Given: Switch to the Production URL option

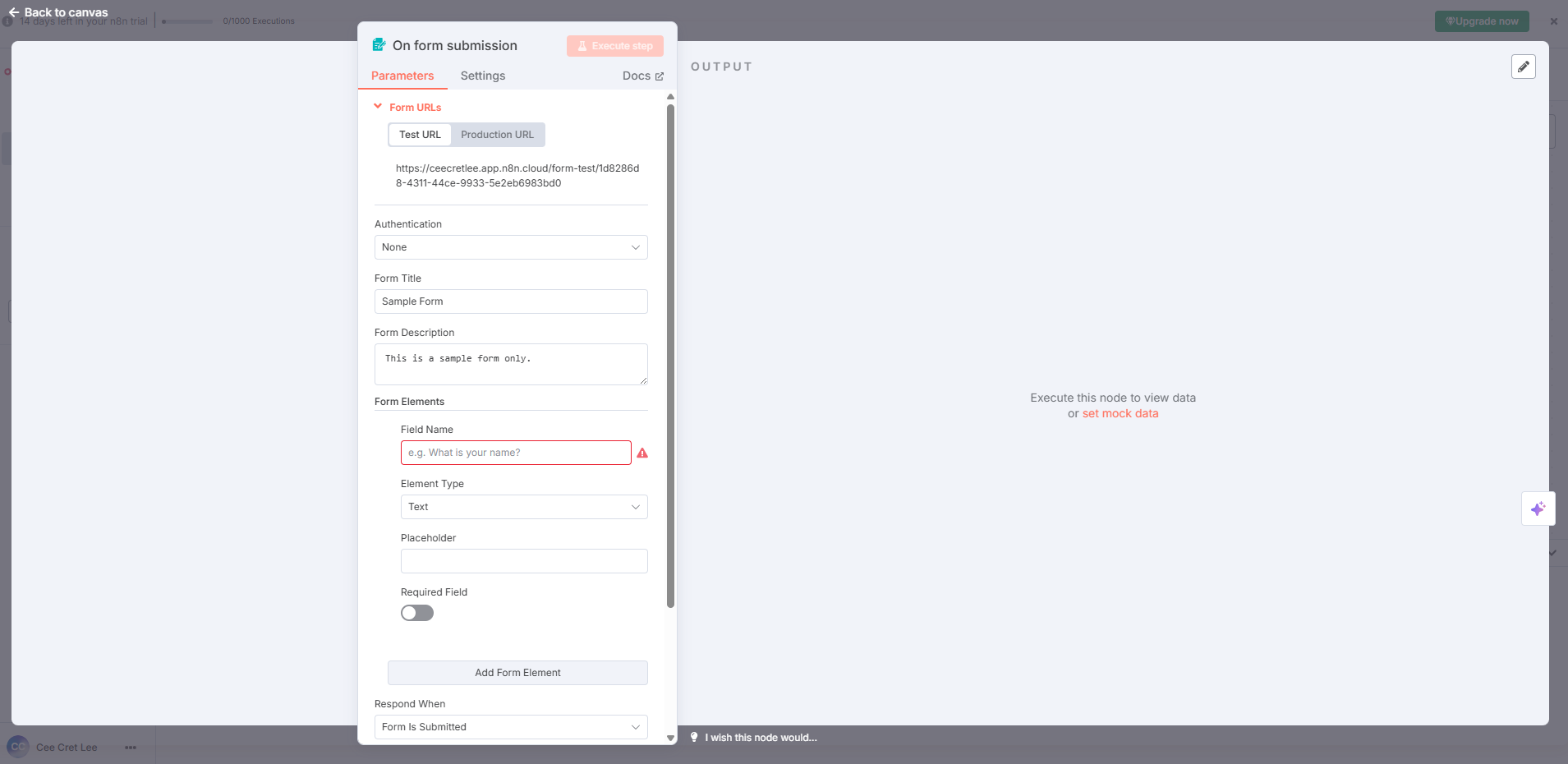Looking at the screenshot, I should point(496,134).
